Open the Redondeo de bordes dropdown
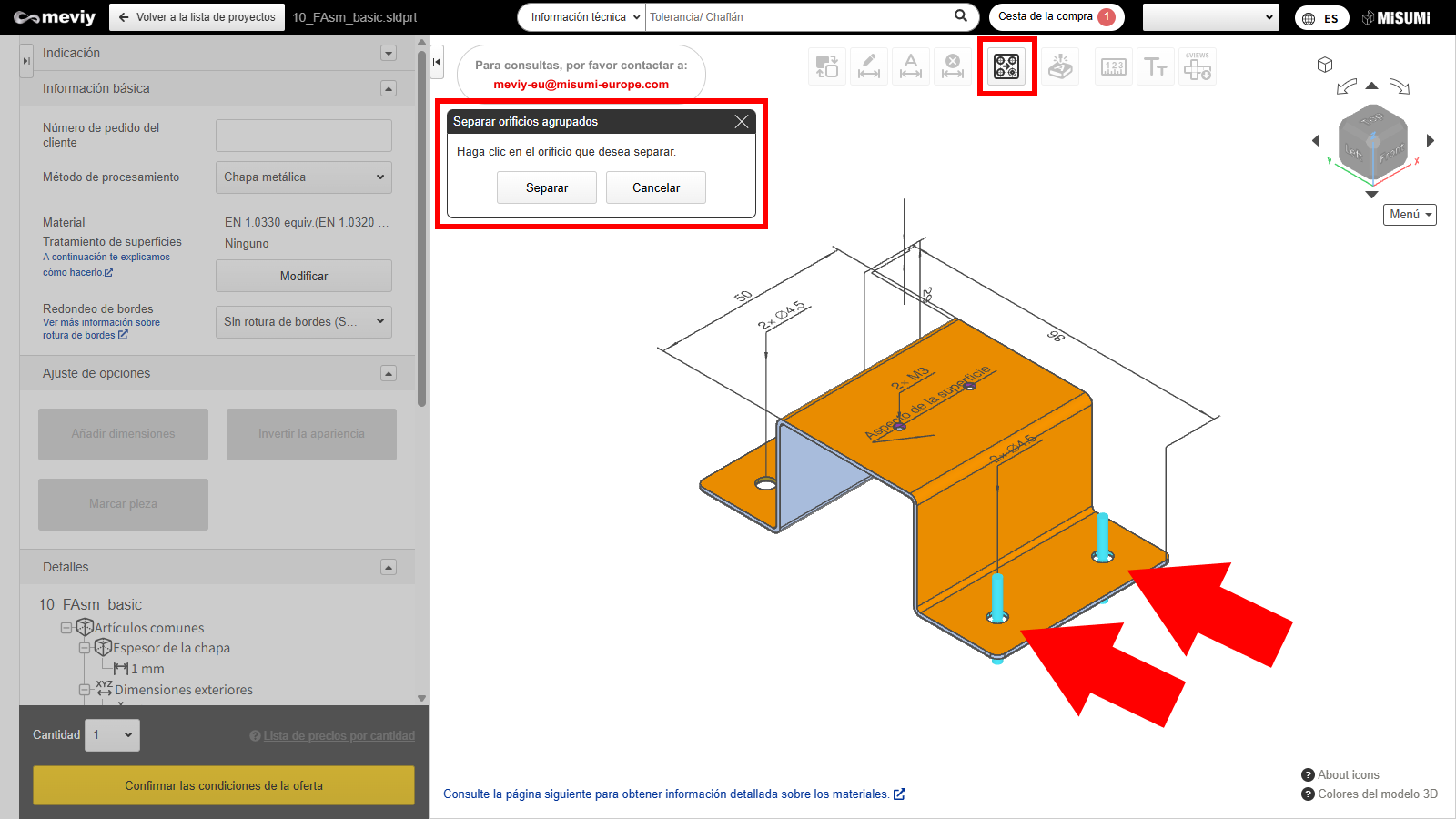 304,321
